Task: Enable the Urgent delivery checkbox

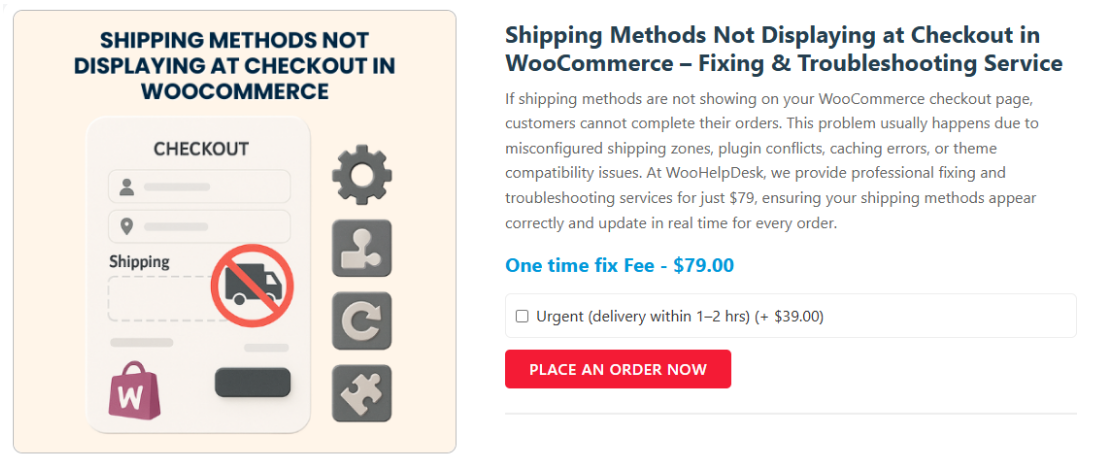Action: [x=522, y=317]
